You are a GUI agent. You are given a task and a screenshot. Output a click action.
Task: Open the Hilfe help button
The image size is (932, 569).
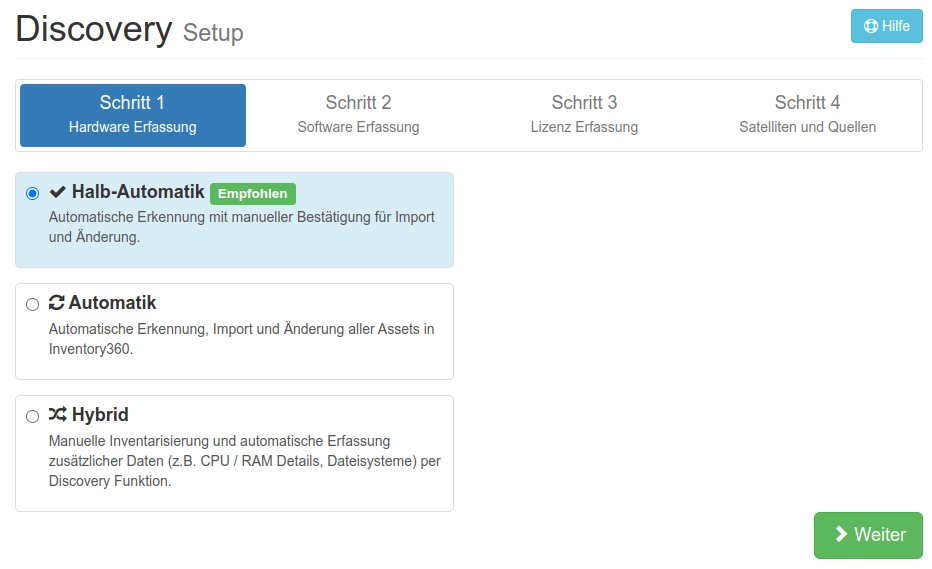tap(886, 26)
